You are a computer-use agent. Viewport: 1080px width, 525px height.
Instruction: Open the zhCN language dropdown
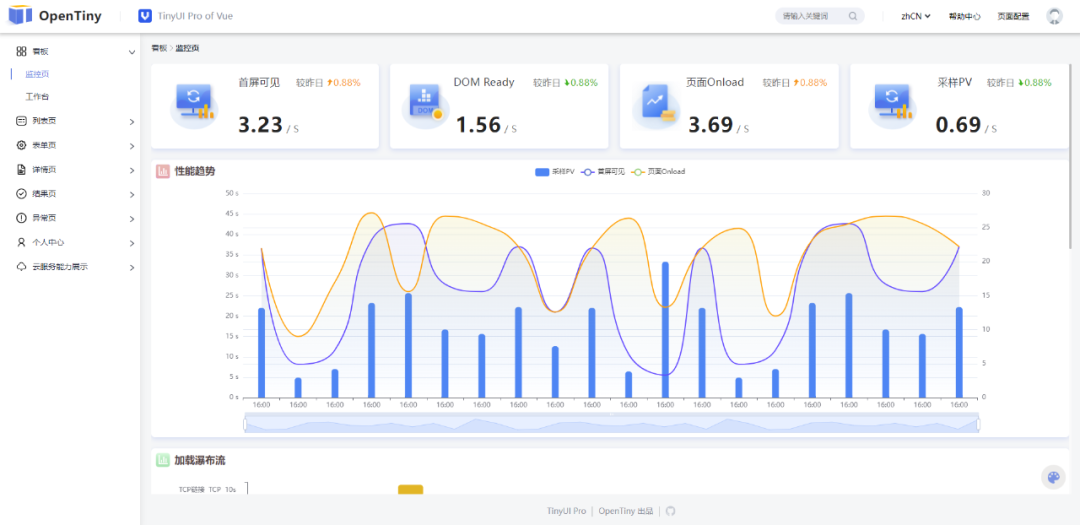click(916, 16)
